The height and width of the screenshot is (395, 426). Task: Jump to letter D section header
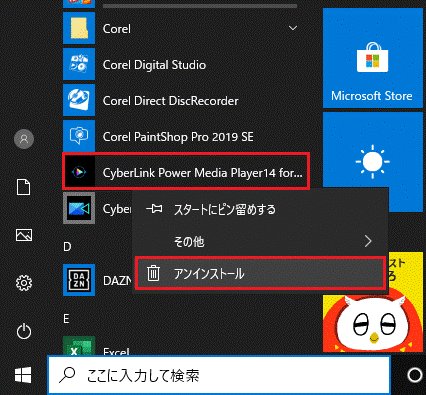[67, 247]
